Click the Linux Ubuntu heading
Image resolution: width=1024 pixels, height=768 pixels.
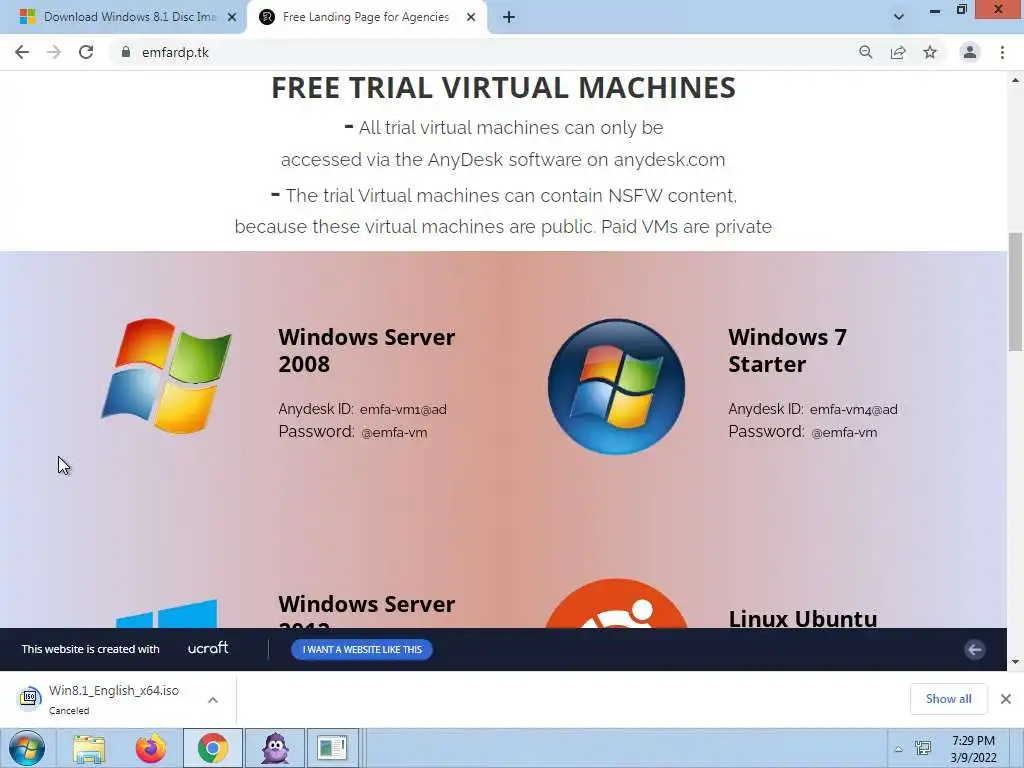pyautogui.click(x=803, y=618)
